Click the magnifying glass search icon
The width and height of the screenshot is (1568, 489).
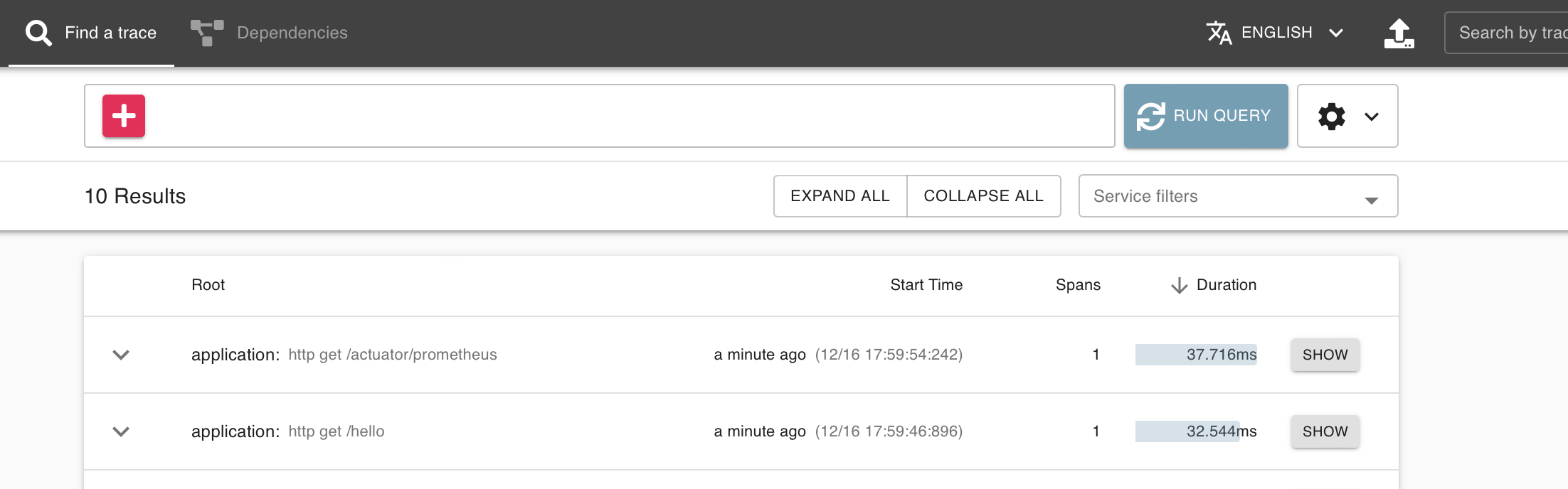tap(38, 32)
